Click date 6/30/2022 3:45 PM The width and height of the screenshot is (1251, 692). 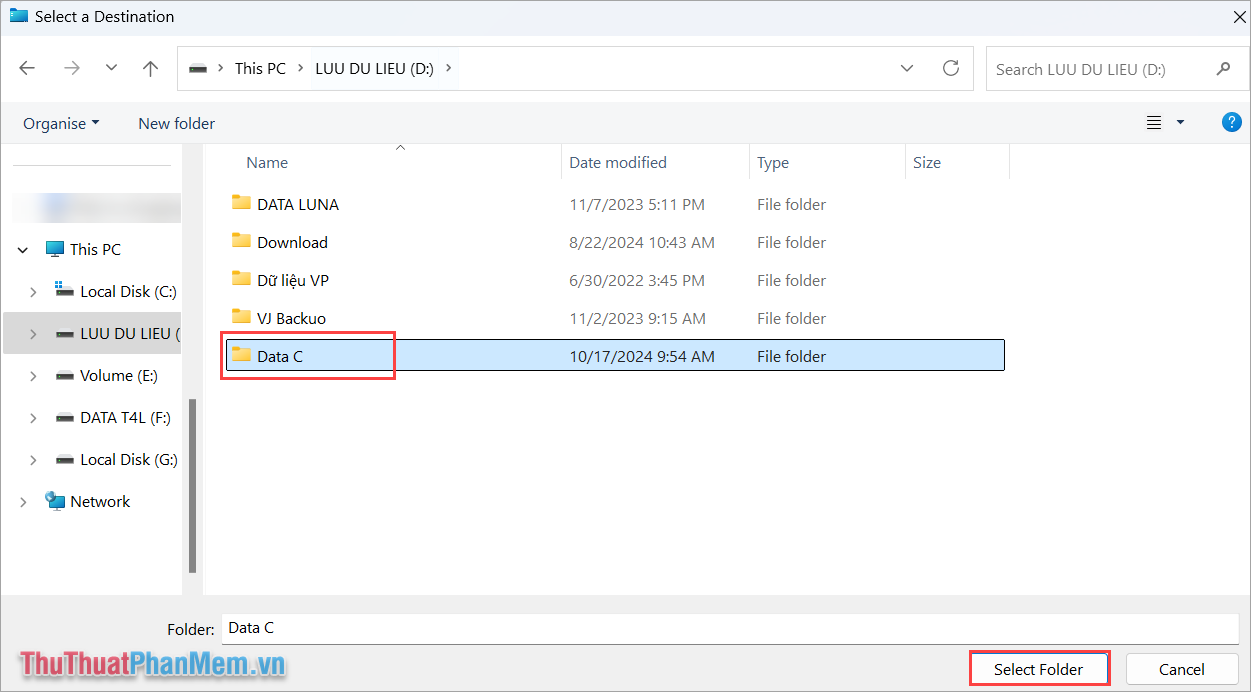(637, 280)
